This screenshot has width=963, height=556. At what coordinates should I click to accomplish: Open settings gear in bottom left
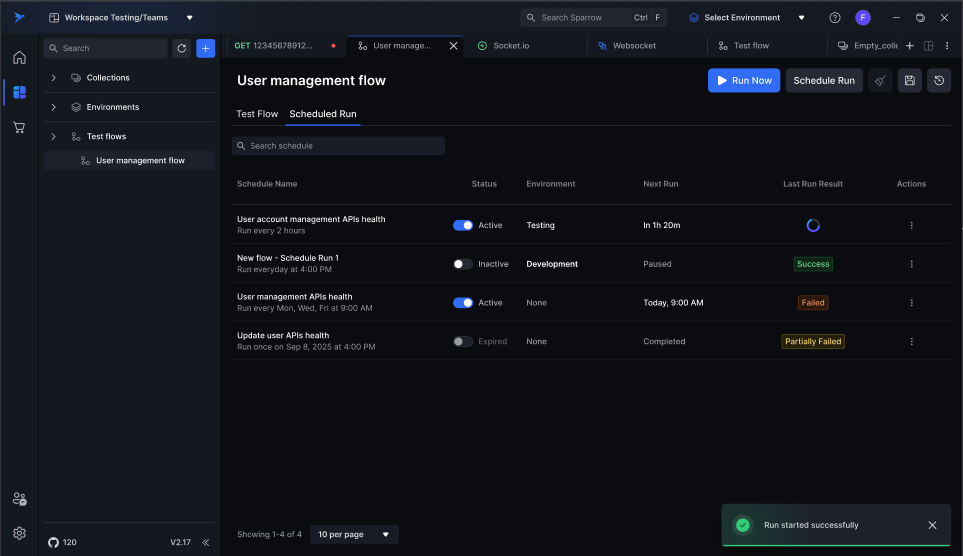19,533
